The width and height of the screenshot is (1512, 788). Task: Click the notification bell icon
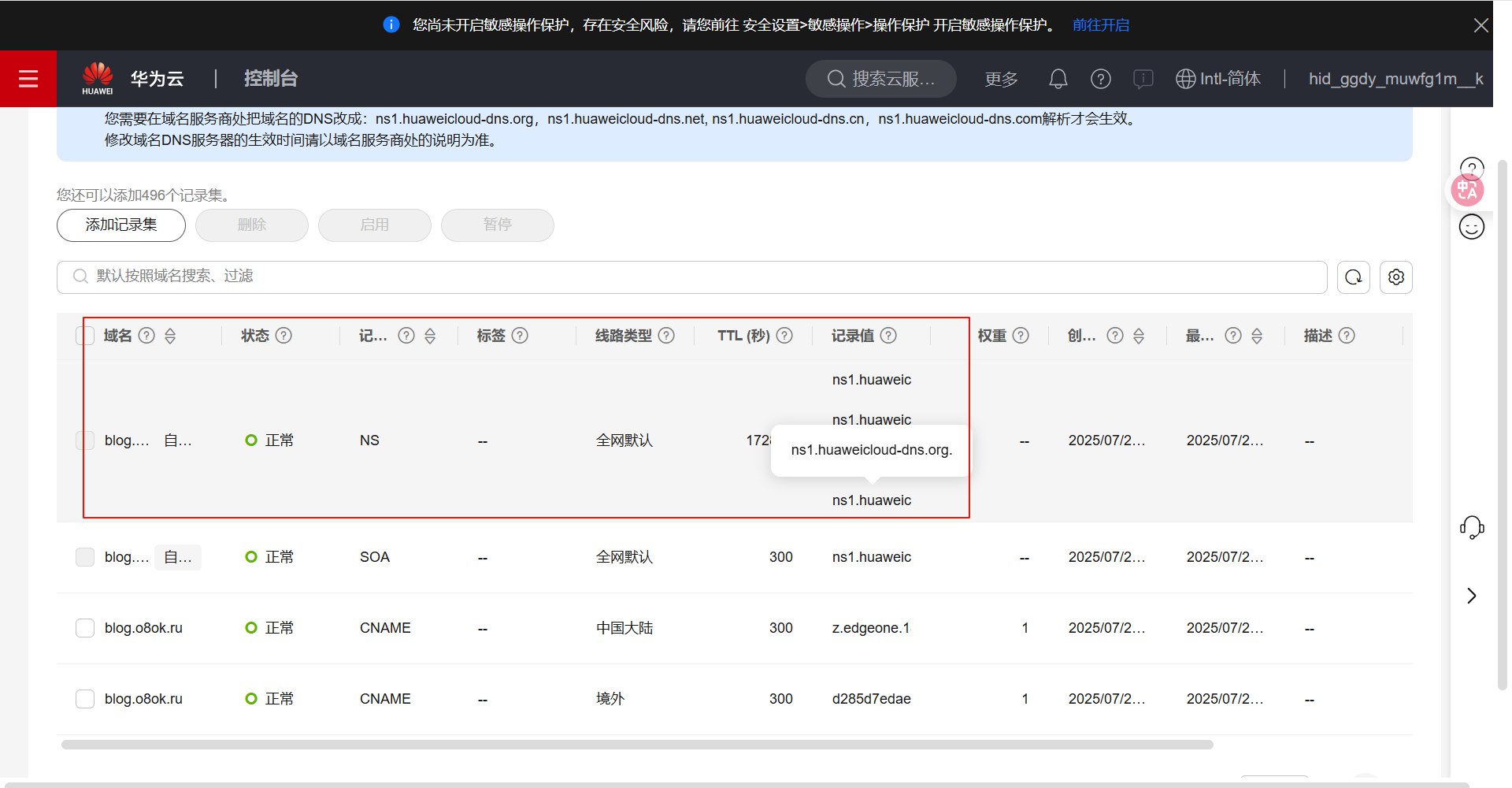coord(1058,79)
